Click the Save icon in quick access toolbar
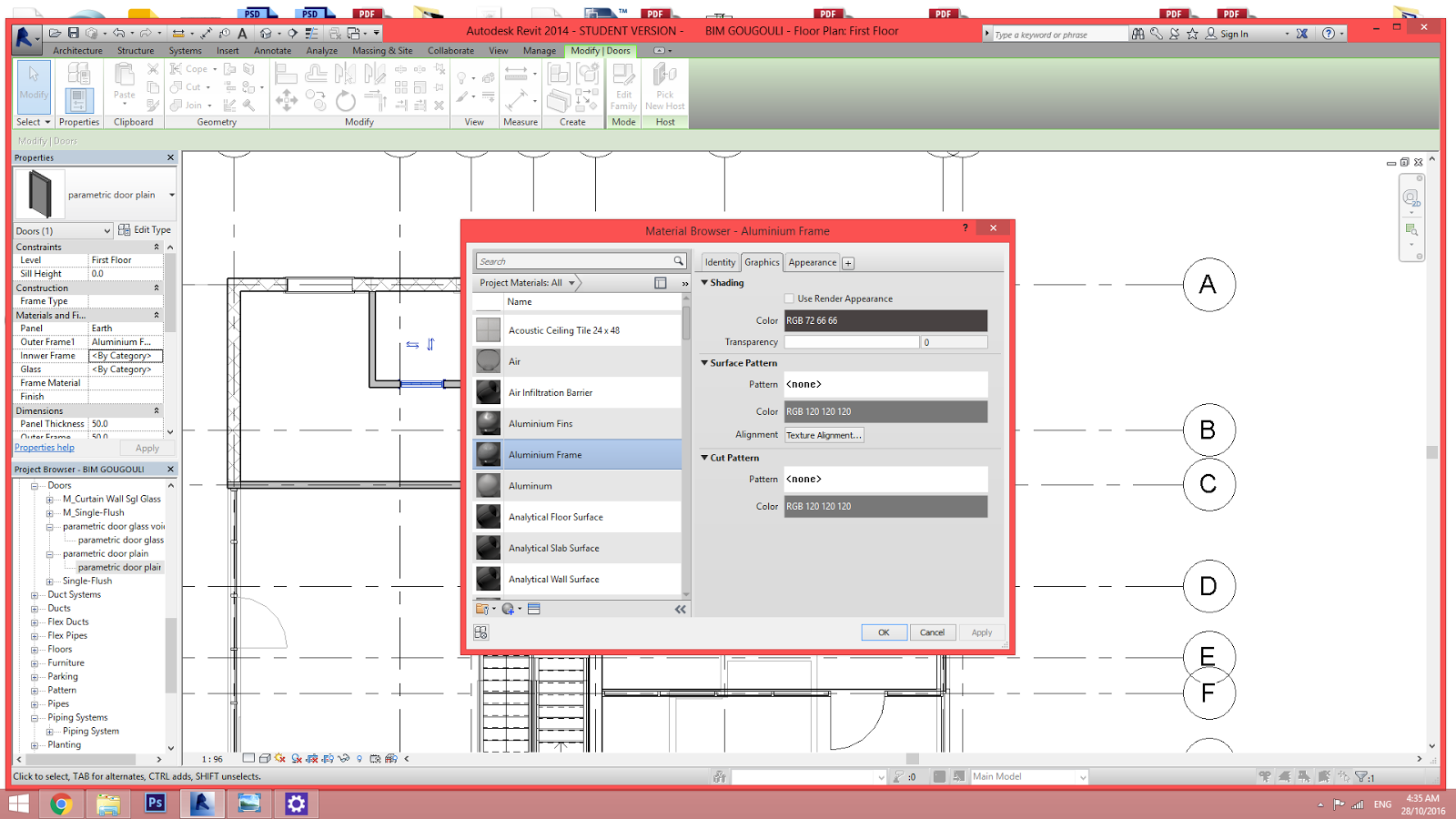 click(74, 33)
